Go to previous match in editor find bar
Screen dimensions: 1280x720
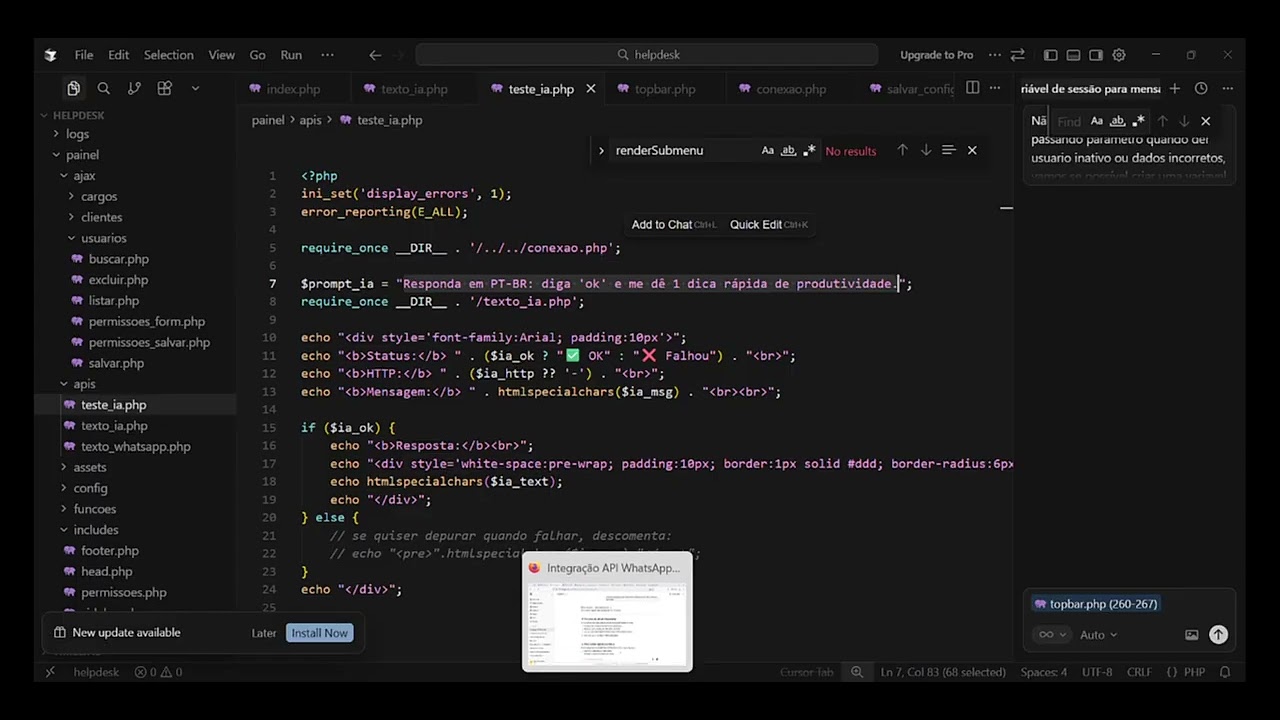click(902, 150)
